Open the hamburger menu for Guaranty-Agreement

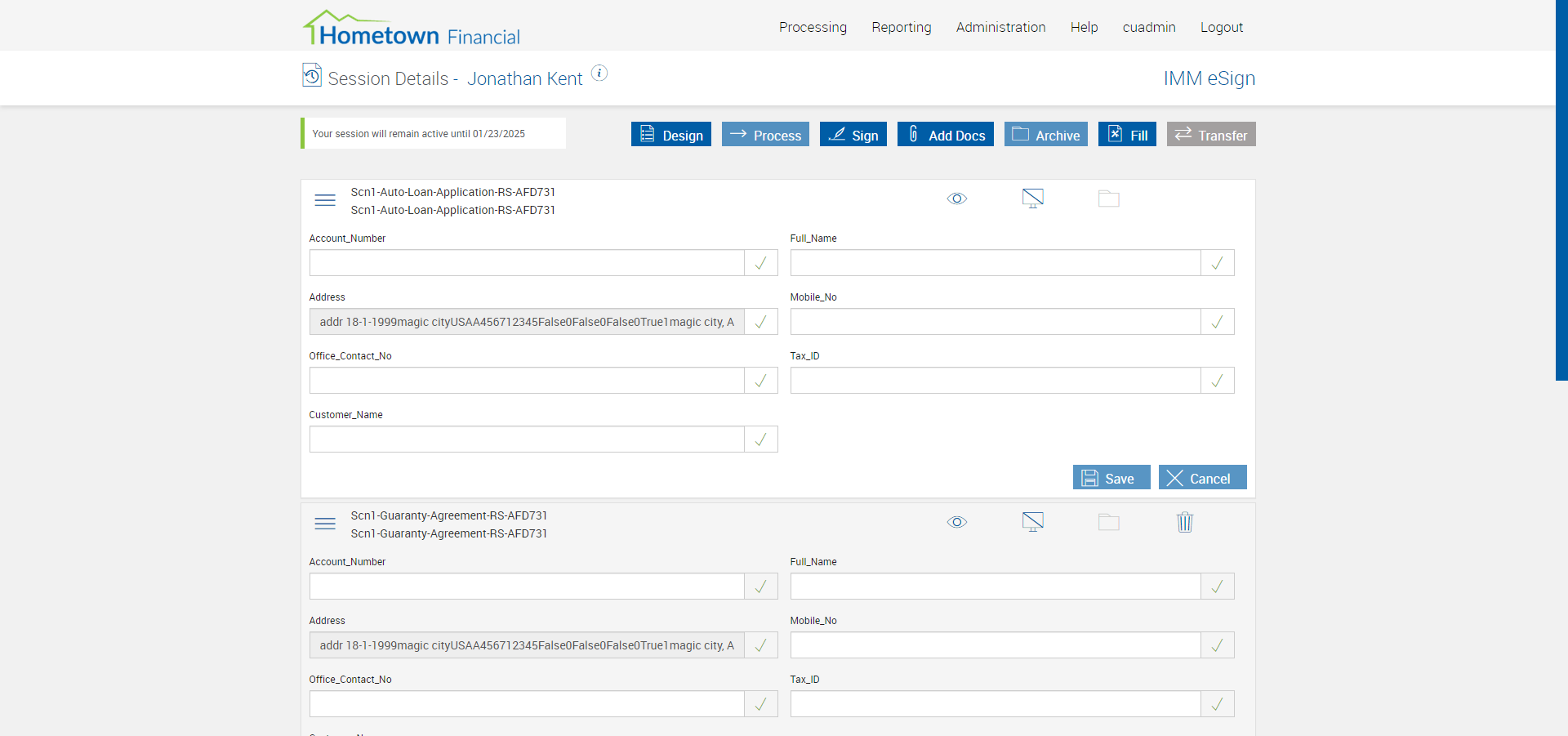pyautogui.click(x=325, y=524)
